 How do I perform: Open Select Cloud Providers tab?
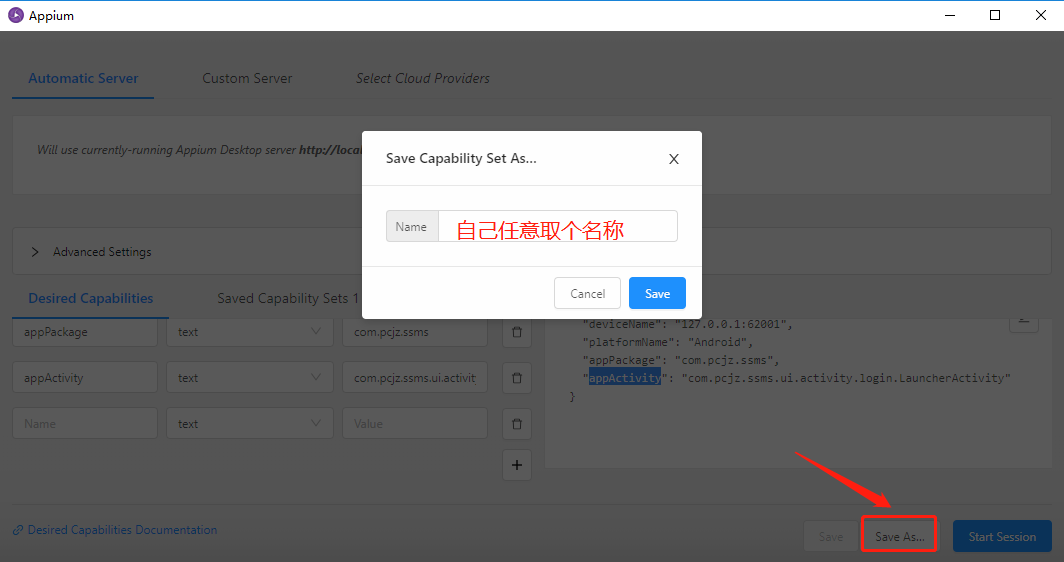(x=423, y=78)
